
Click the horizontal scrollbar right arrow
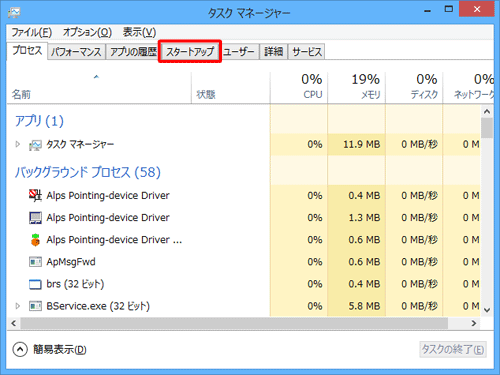pos(474,323)
